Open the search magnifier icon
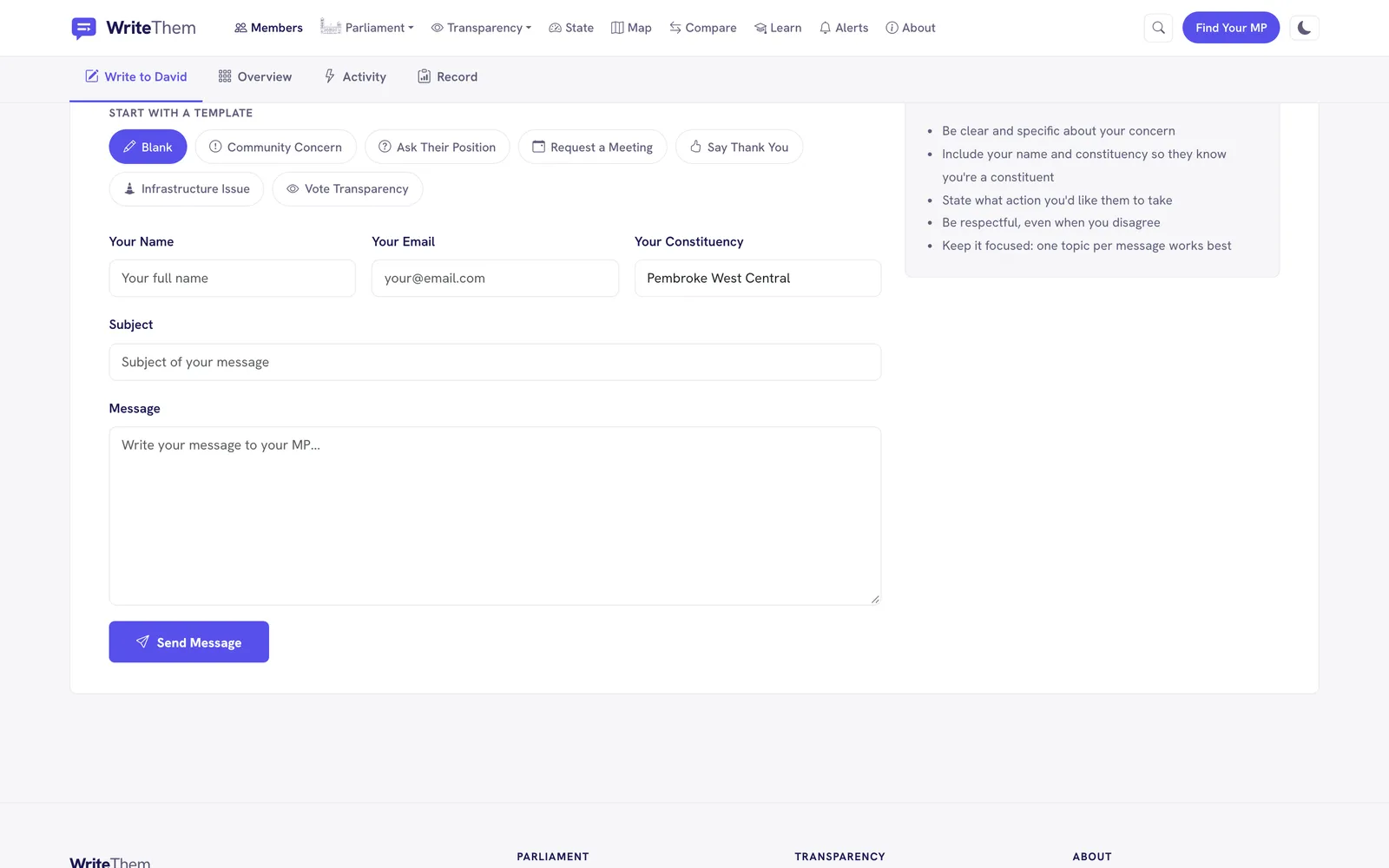The height and width of the screenshot is (868, 1389). pos(1158,28)
